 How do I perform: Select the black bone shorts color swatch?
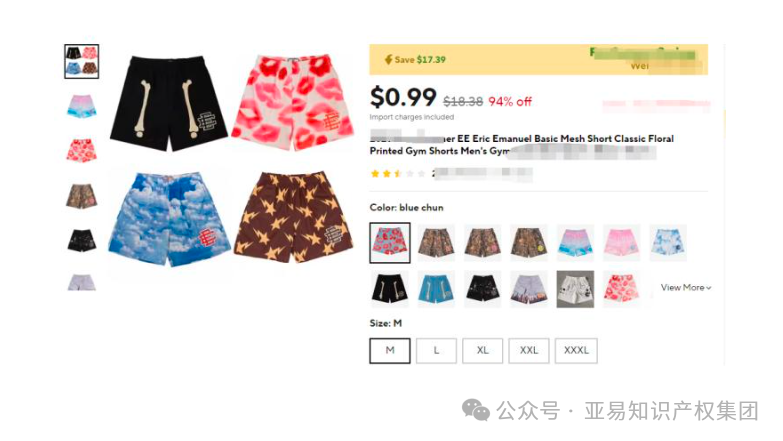[390, 289]
